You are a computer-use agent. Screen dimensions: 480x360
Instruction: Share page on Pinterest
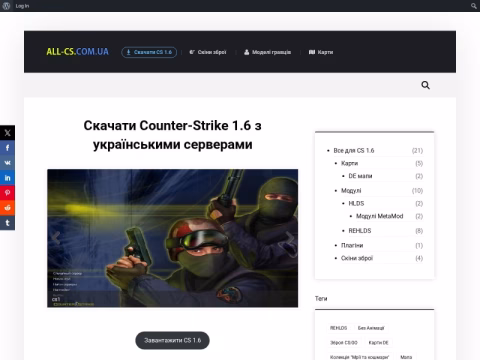point(7,193)
